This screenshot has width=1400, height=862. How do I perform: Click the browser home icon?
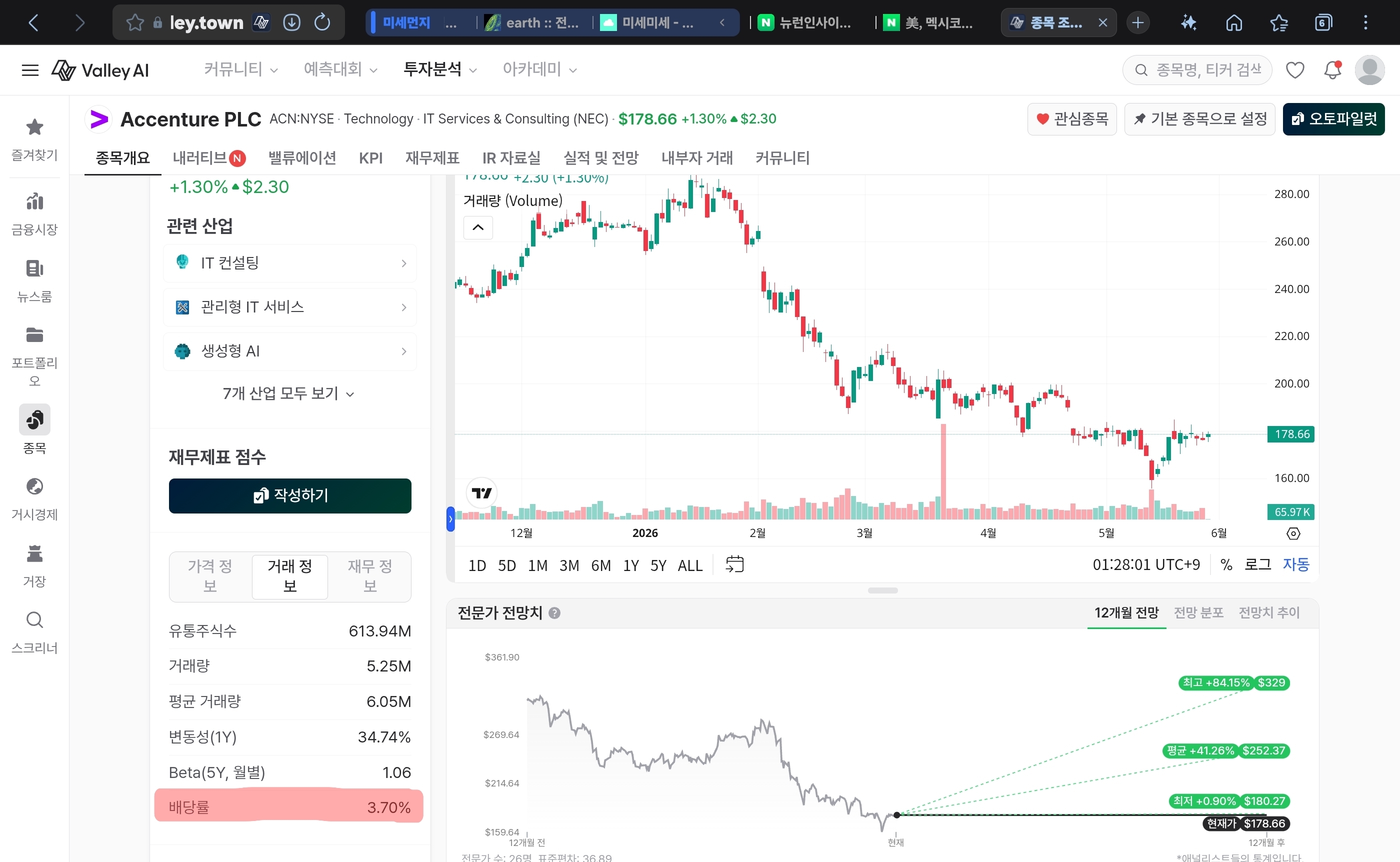coord(1234,23)
